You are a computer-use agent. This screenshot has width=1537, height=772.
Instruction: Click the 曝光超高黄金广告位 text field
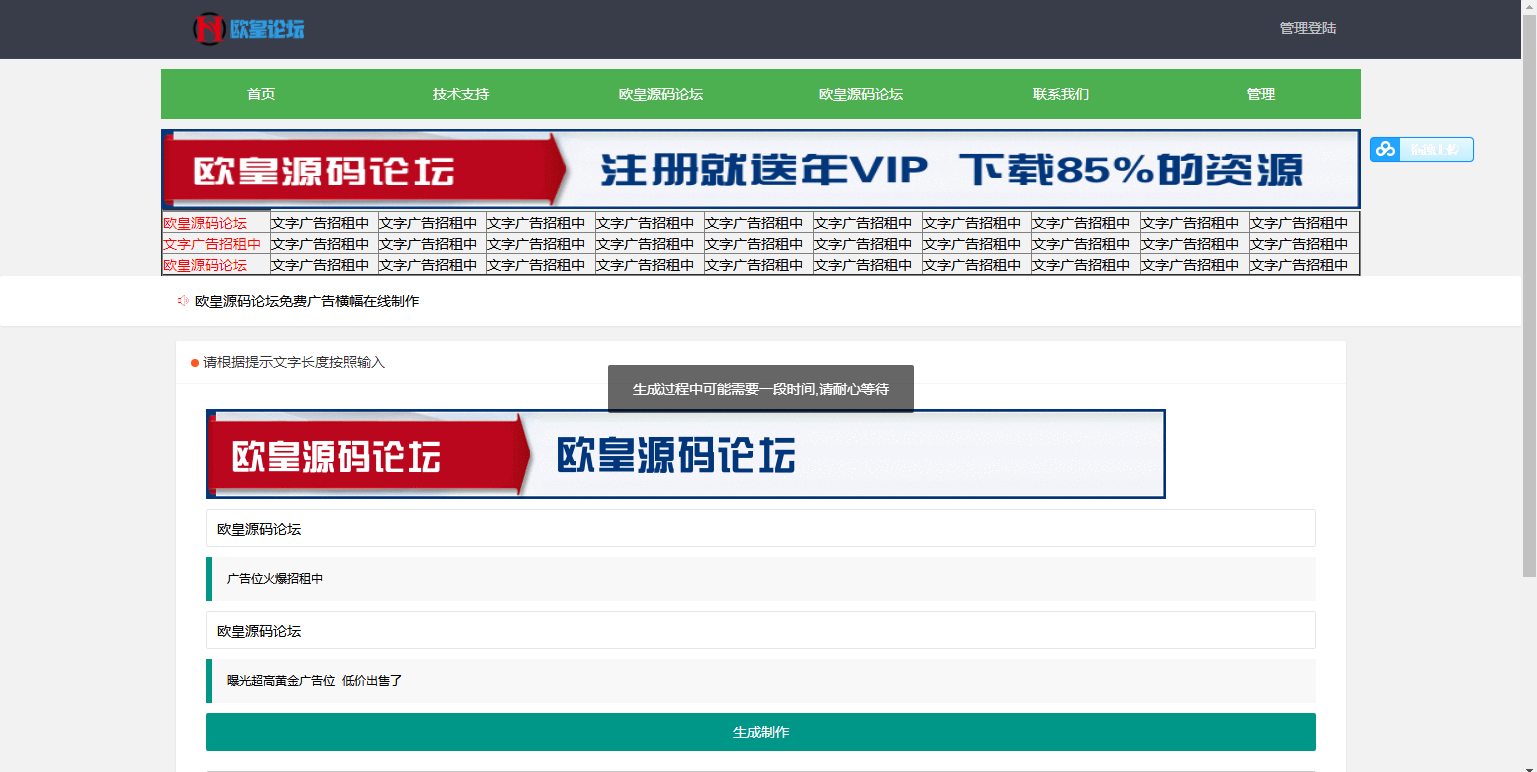pos(760,681)
